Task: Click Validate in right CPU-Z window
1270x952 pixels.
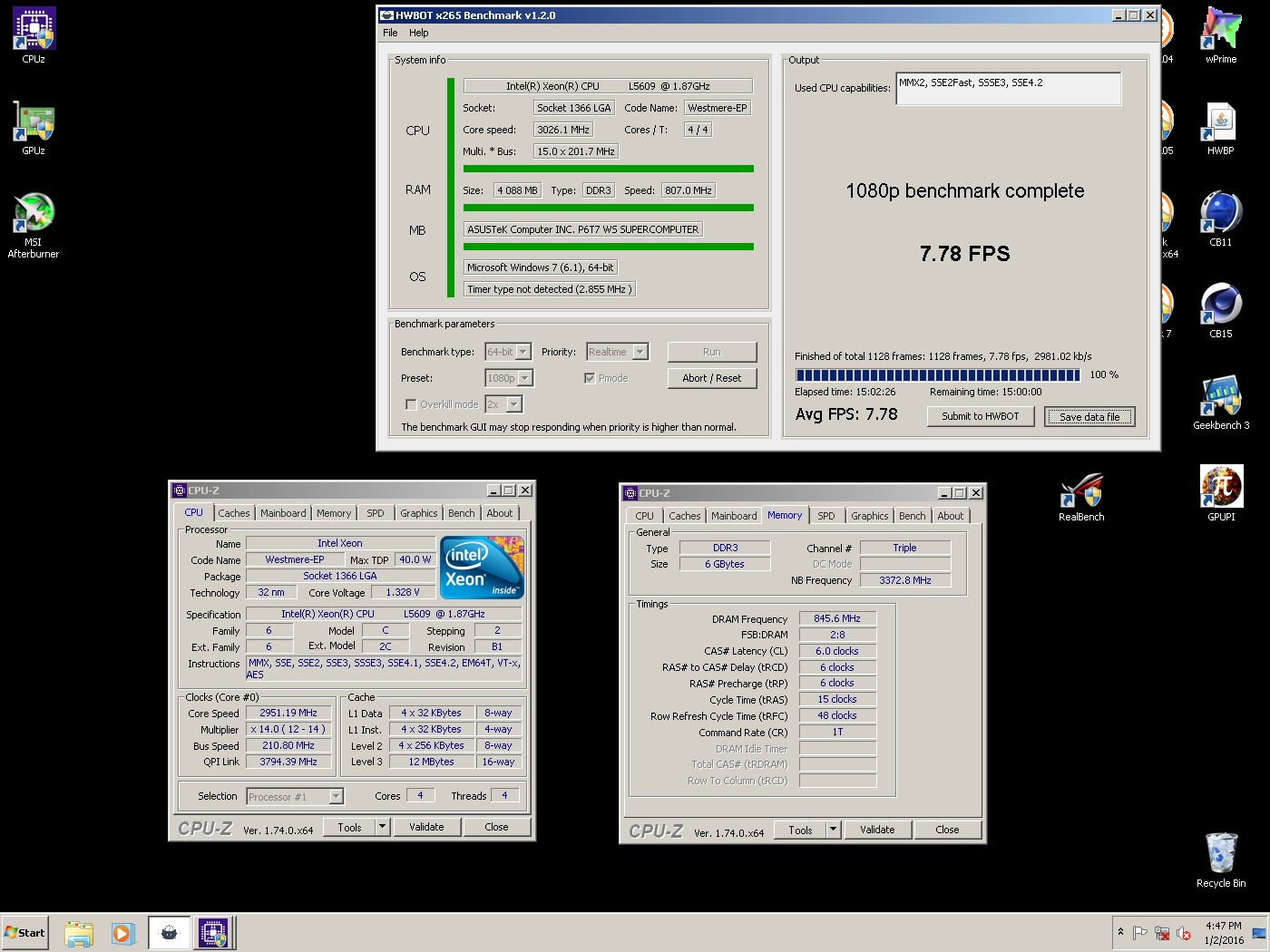Action: click(x=877, y=831)
